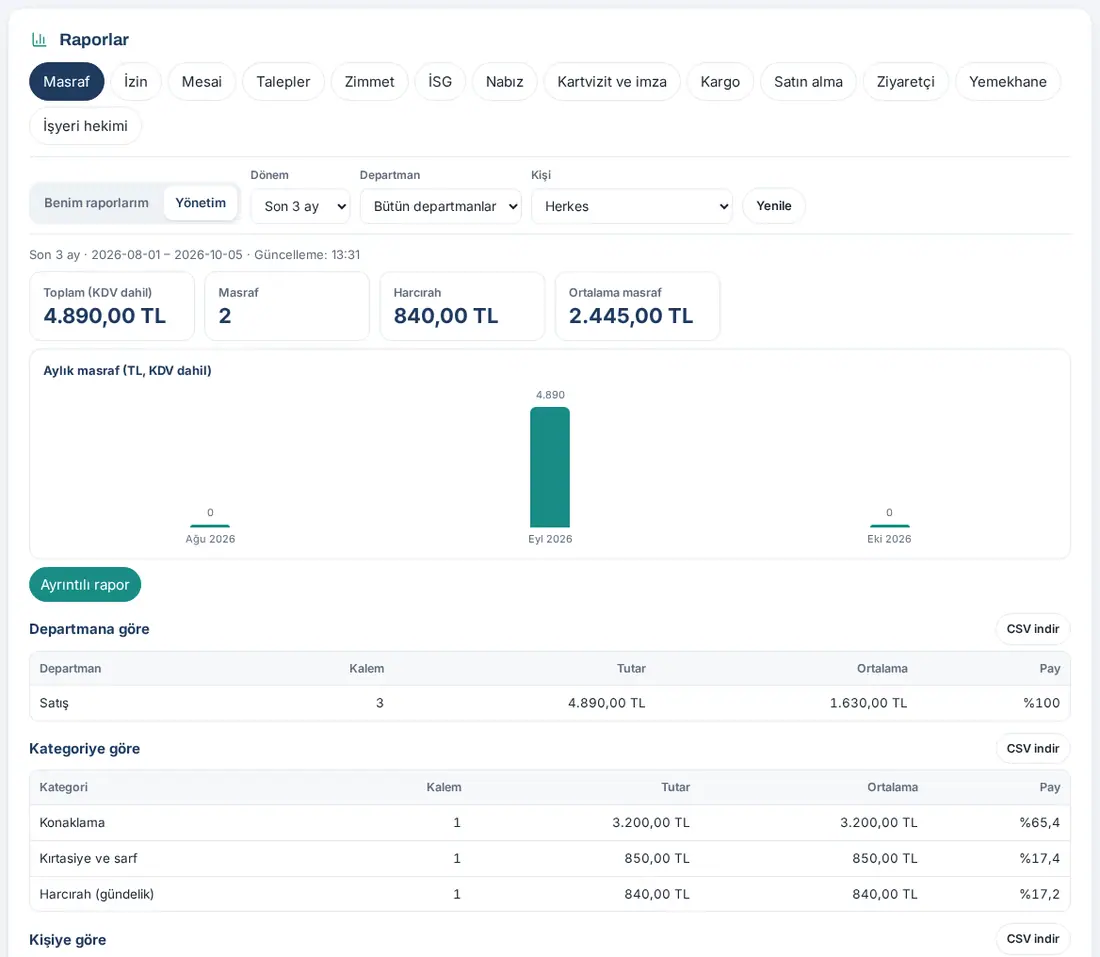The width and height of the screenshot is (1100, 957).
Task: Open the Kişi dropdown showing Herkes
Action: (632, 206)
